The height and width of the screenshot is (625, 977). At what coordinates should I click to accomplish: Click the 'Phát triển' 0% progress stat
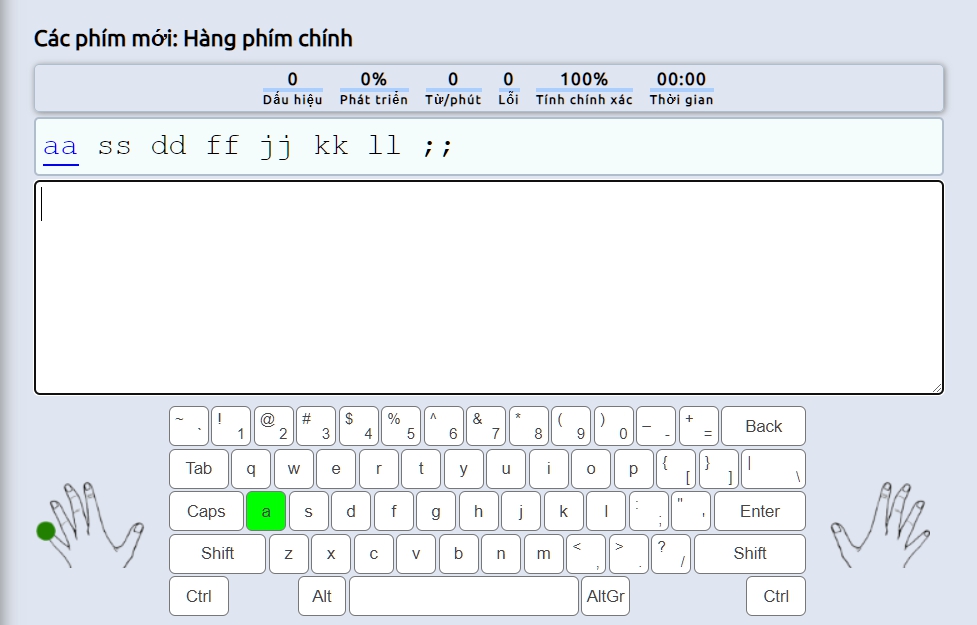(x=373, y=88)
